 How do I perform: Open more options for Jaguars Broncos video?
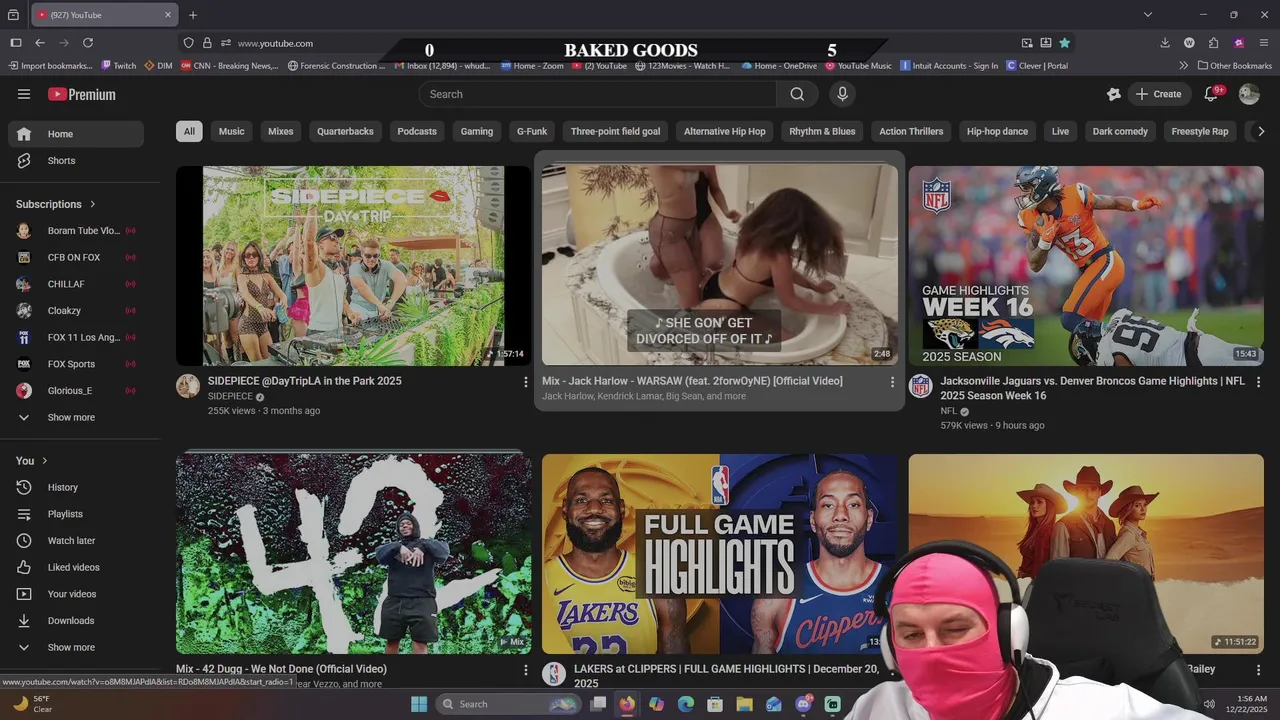coord(1258,382)
